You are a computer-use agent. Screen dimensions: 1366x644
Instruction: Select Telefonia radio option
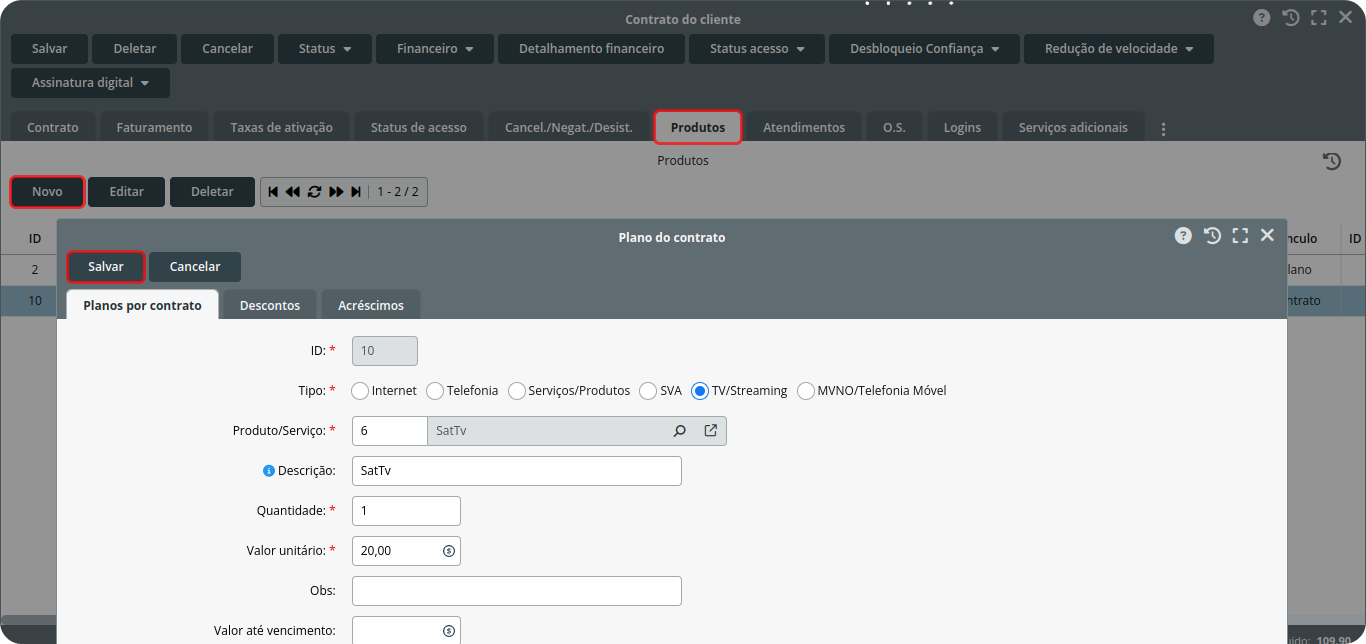(435, 391)
